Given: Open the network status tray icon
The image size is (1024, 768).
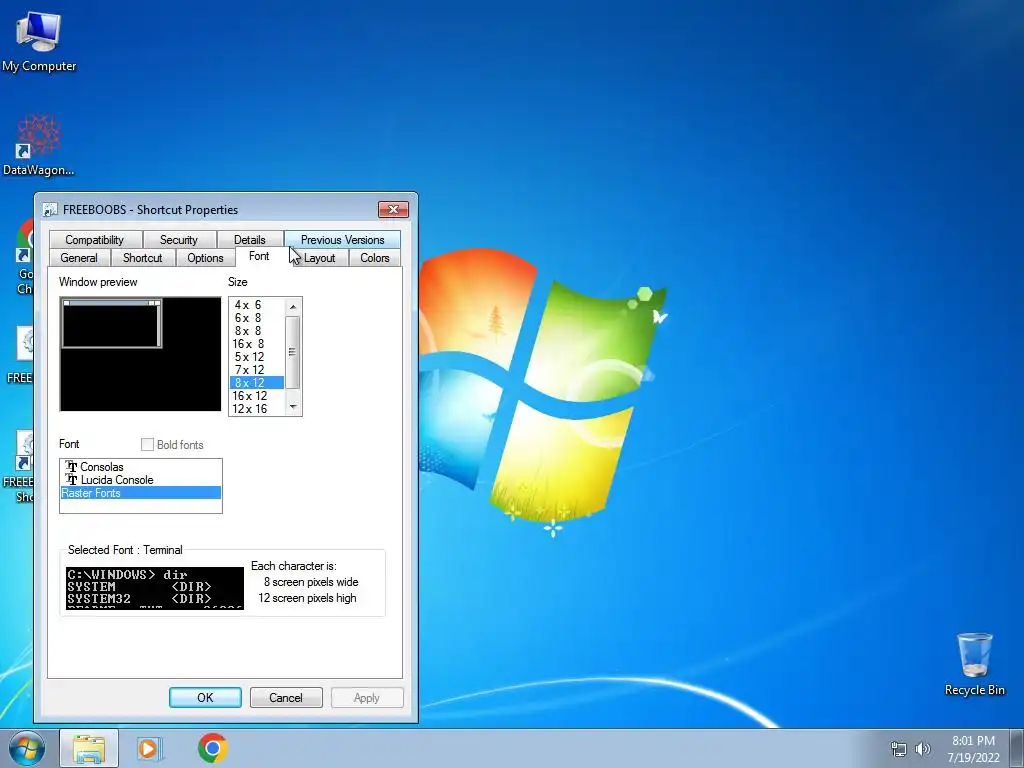Looking at the screenshot, I should point(899,749).
